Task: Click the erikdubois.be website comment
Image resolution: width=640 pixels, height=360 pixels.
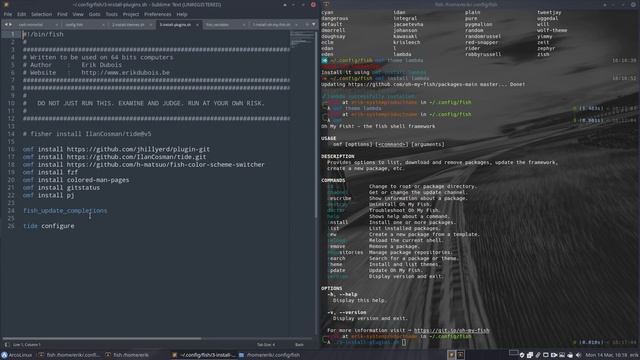Action: click(96, 73)
